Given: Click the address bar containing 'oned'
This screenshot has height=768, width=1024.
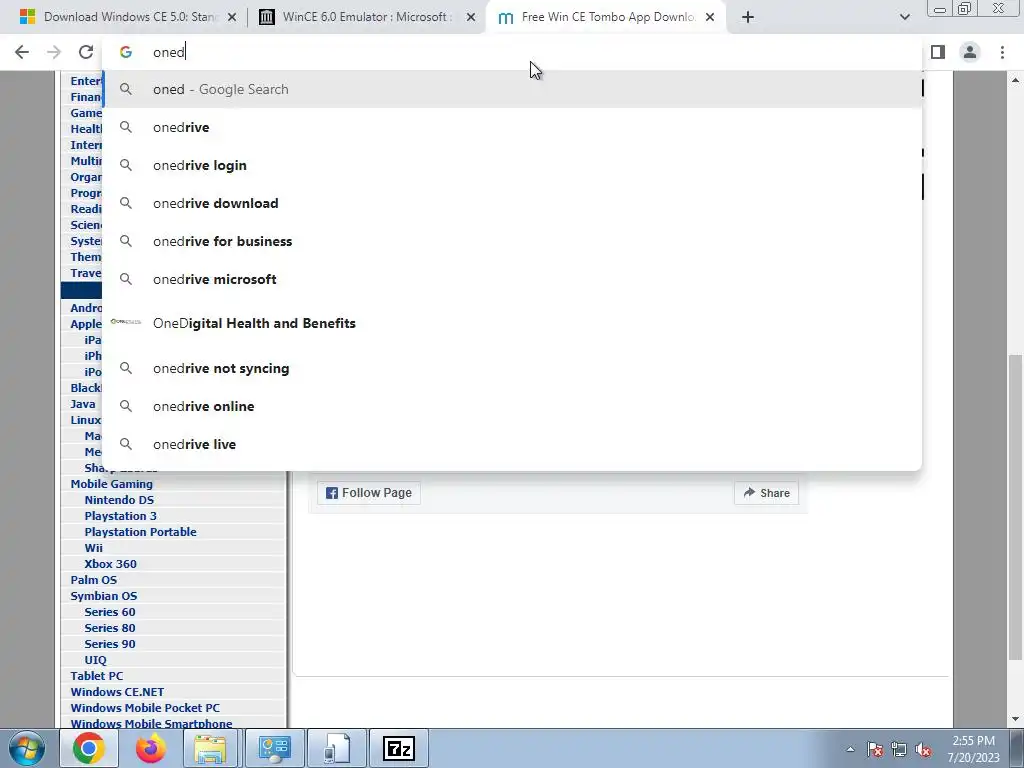Looking at the screenshot, I should 513,52.
